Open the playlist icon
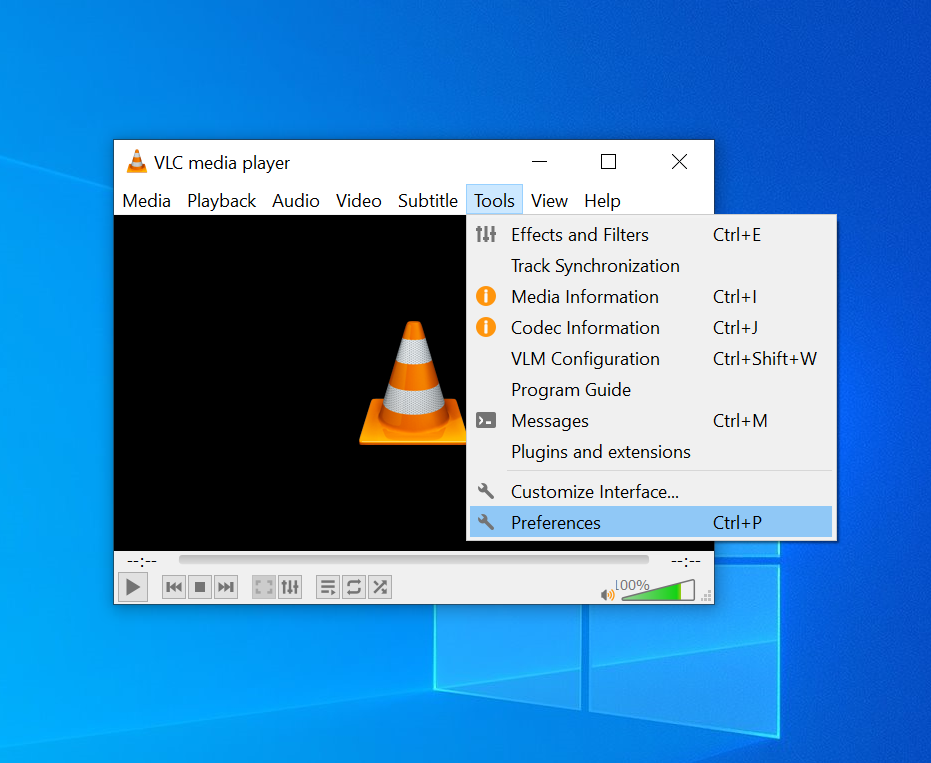931x763 pixels. [x=327, y=587]
